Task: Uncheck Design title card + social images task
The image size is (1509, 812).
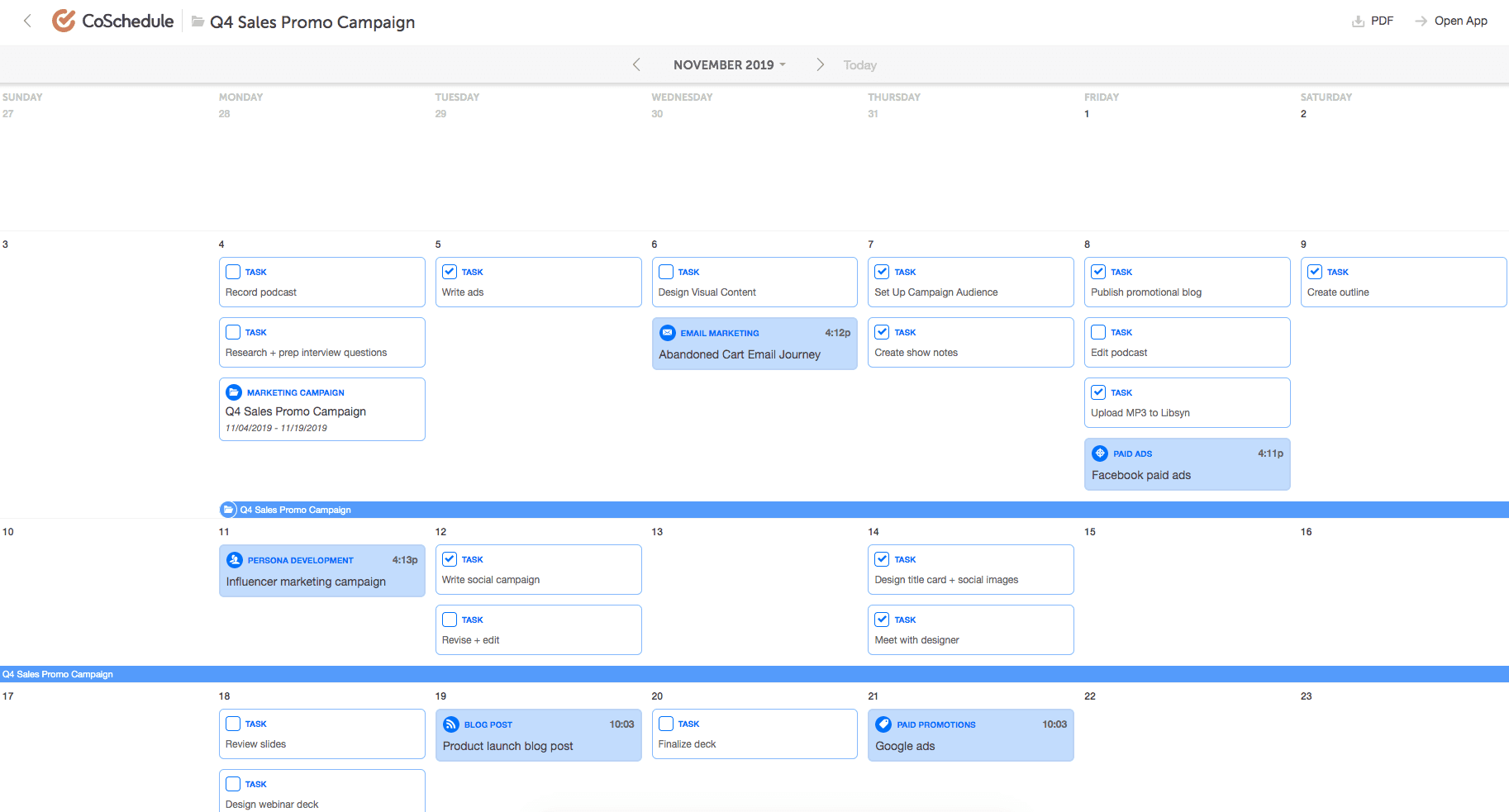Action: click(x=883, y=559)
